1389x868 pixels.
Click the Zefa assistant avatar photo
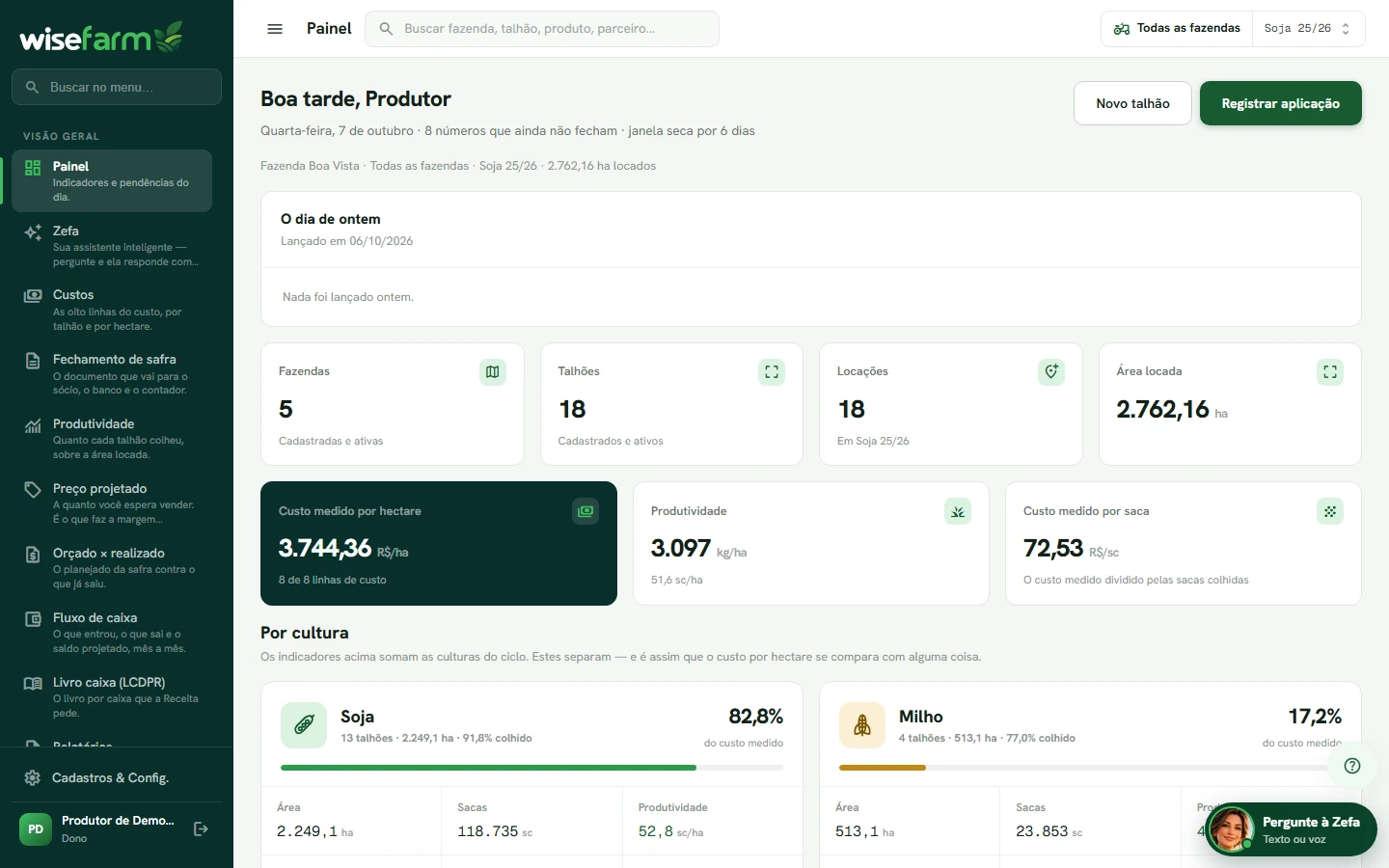coord(1231,829)
